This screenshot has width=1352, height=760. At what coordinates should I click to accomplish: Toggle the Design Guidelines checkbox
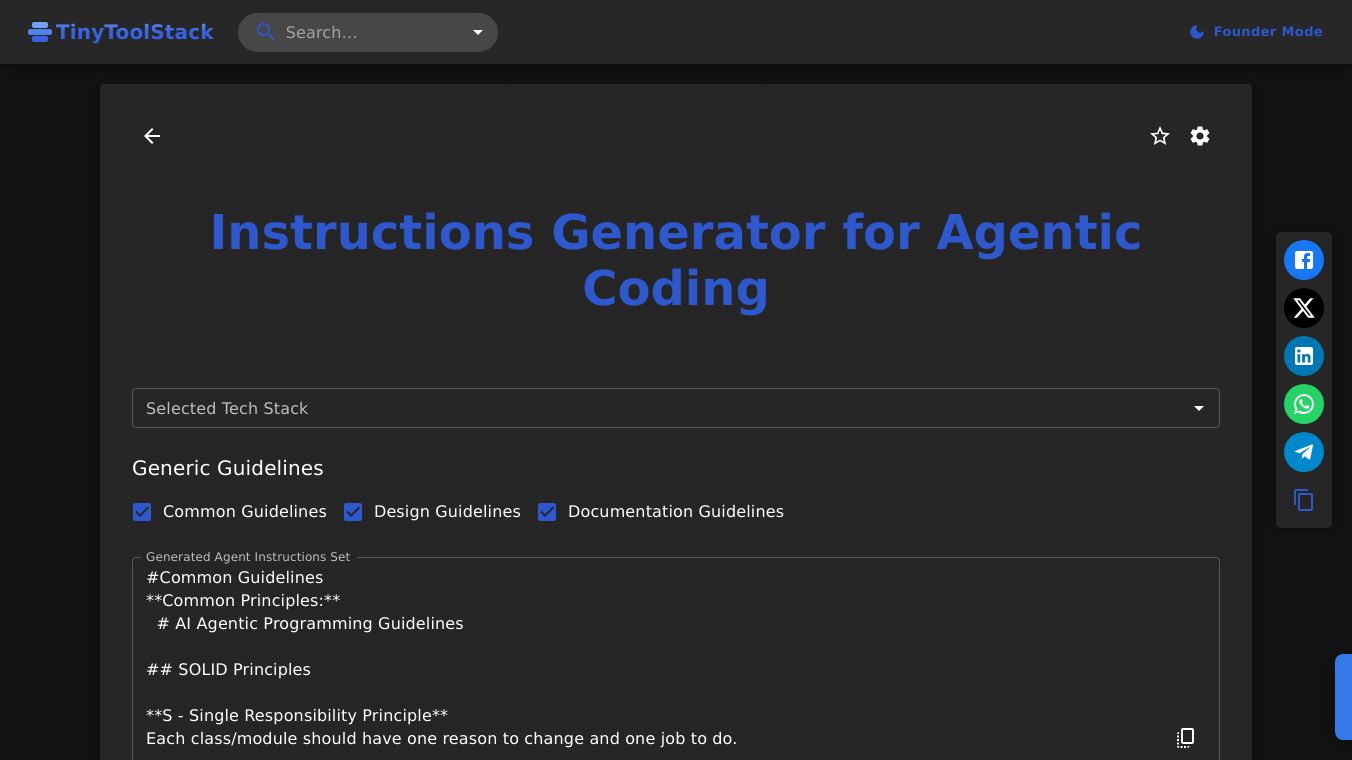click(353, 512)
